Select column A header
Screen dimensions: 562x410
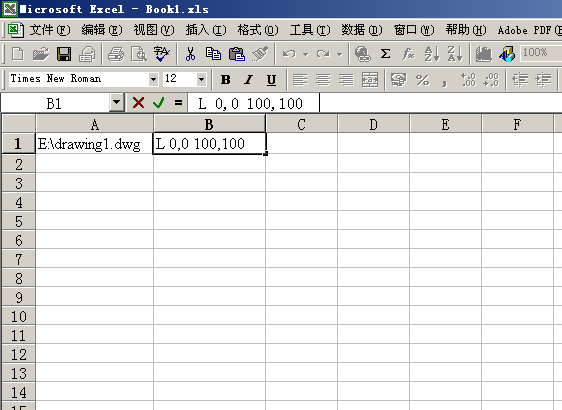pyautogui.click(x=95, y=124)
